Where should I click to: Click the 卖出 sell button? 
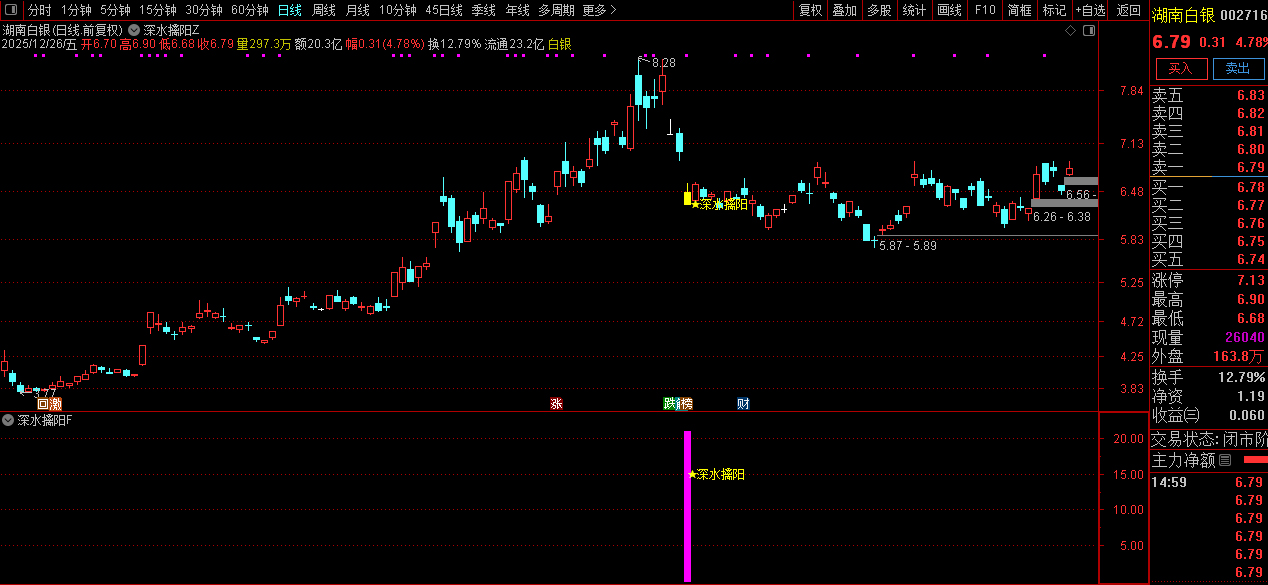coord(1238,68)
